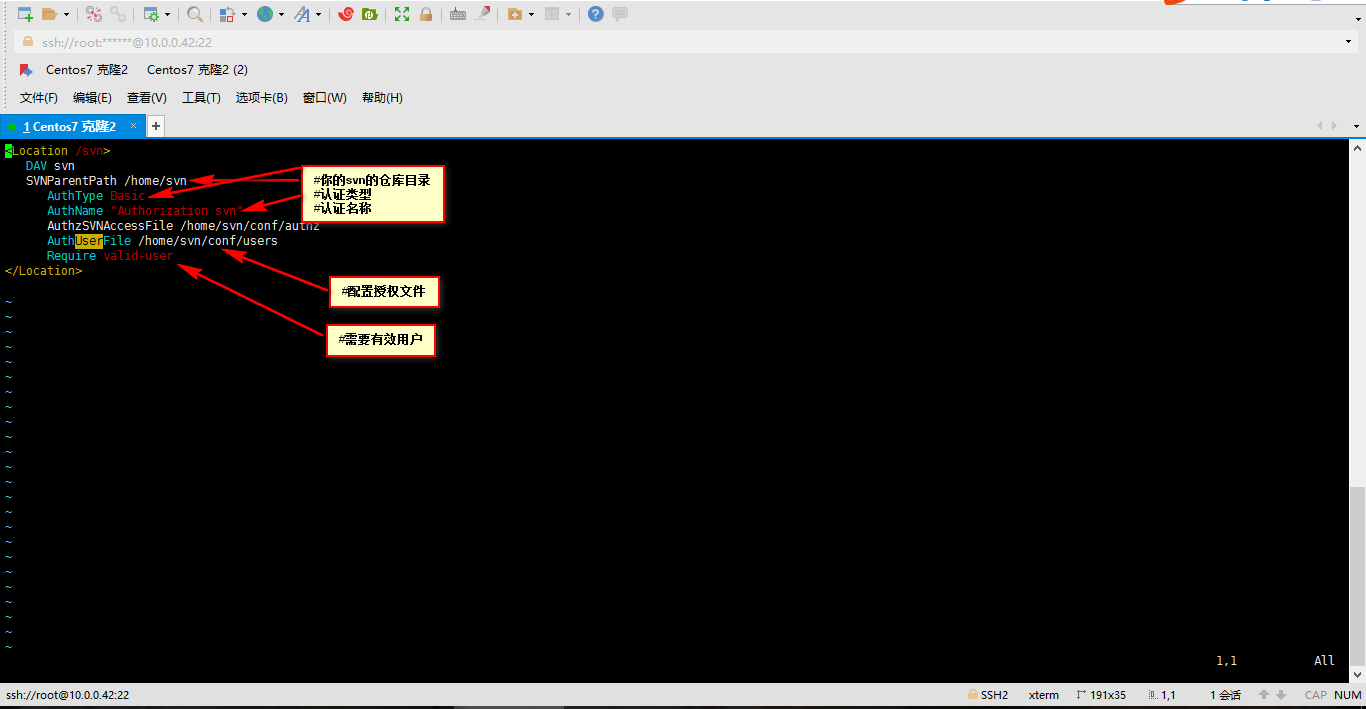Click the speech bubble toolbar icon
This screenshot has width=1366, height=709.
(x=619, y=14)
